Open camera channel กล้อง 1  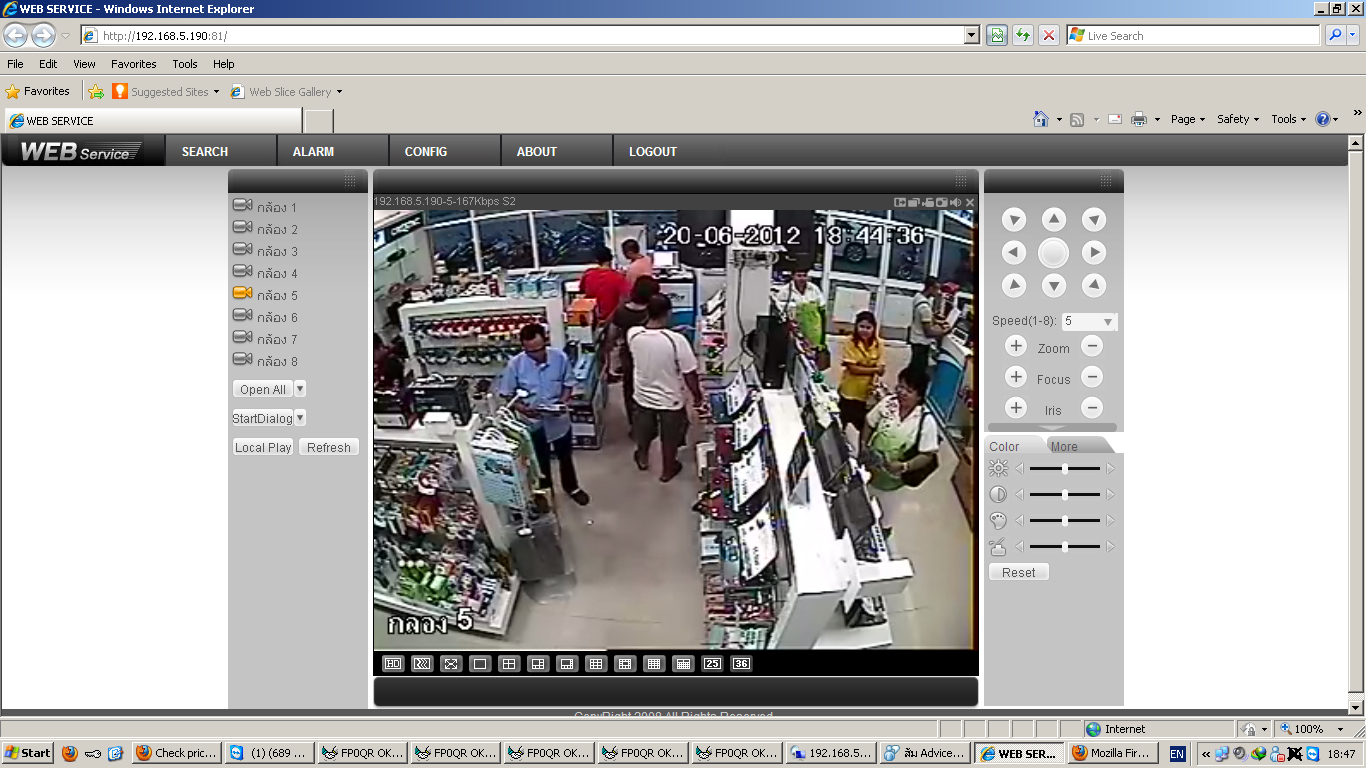pos(265,207)
